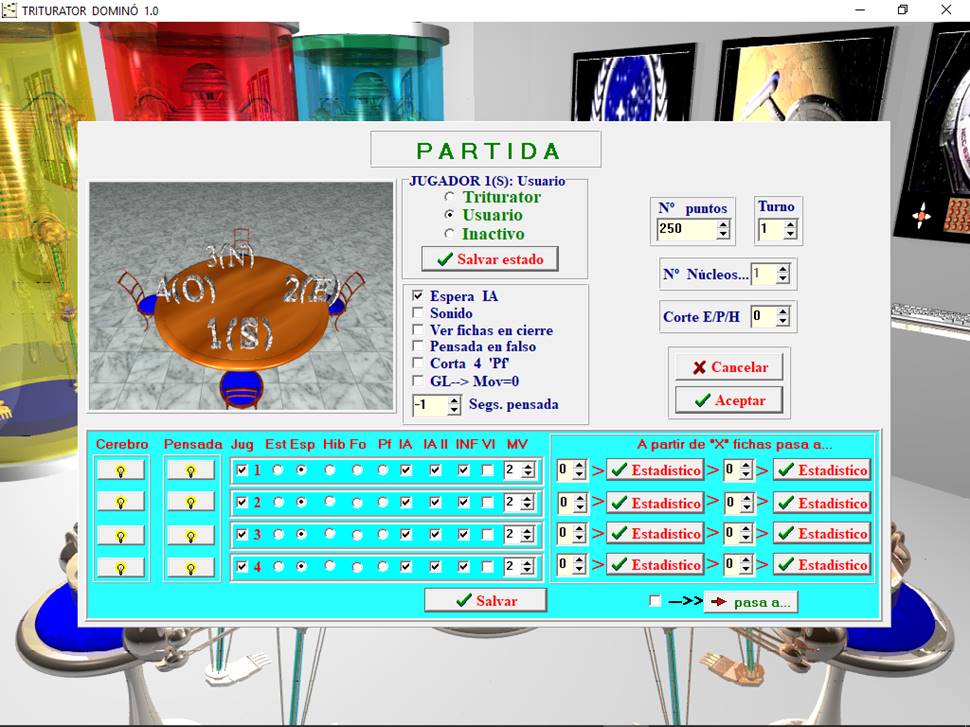970x727 pixels.
Task: Decrease the Turno spinner value
Action: 791,235
